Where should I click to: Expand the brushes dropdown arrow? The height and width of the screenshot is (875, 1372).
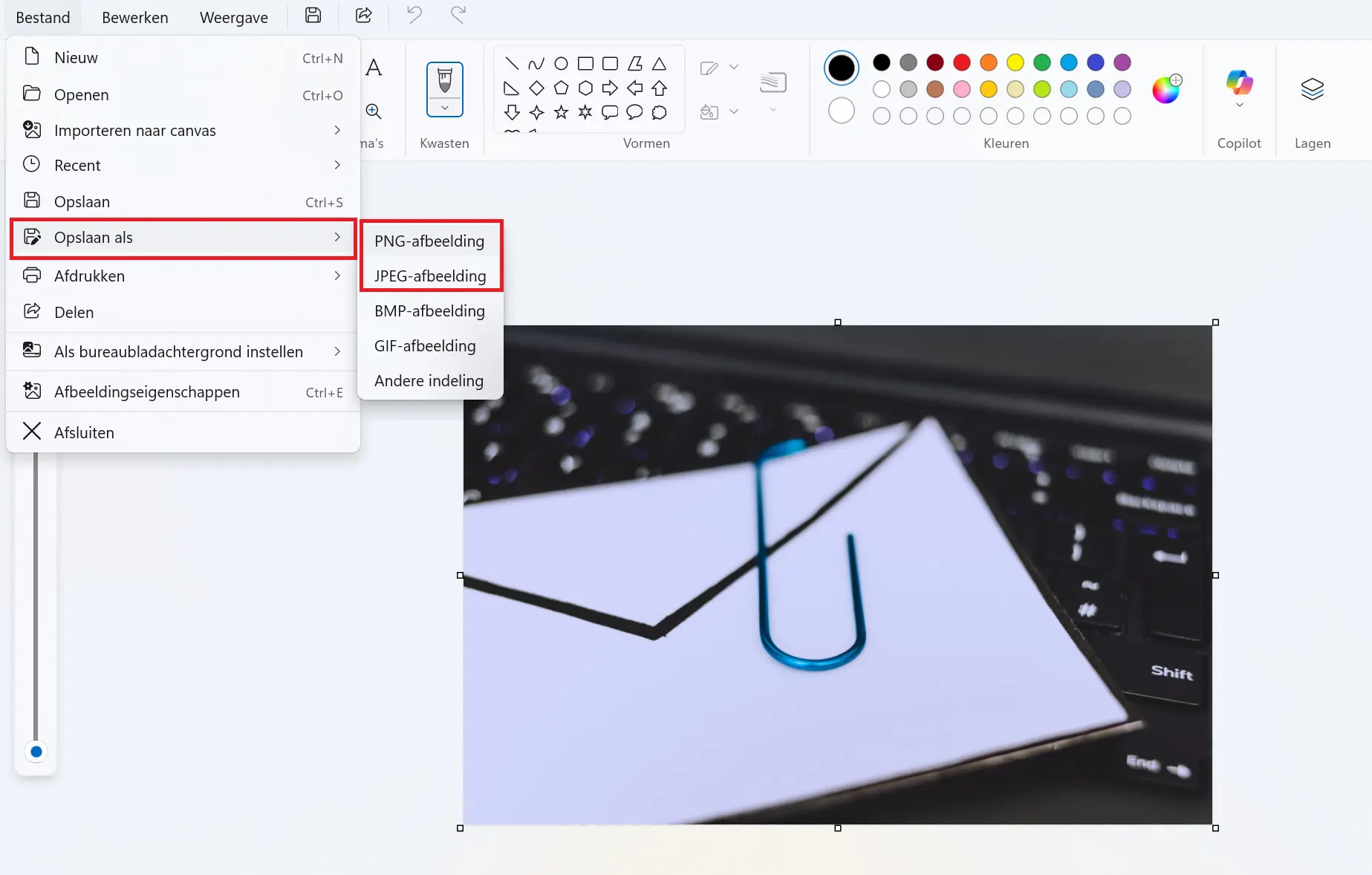point(444,108)
